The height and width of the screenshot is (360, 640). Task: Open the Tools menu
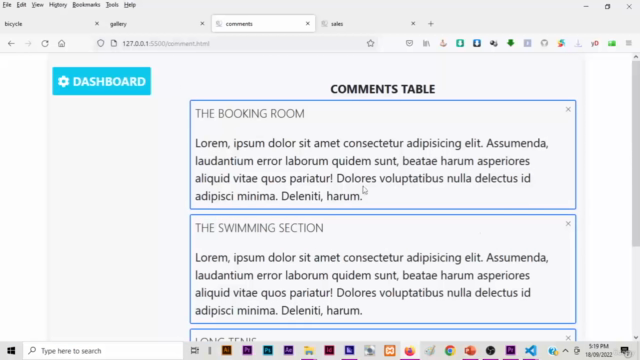[112, 5]
